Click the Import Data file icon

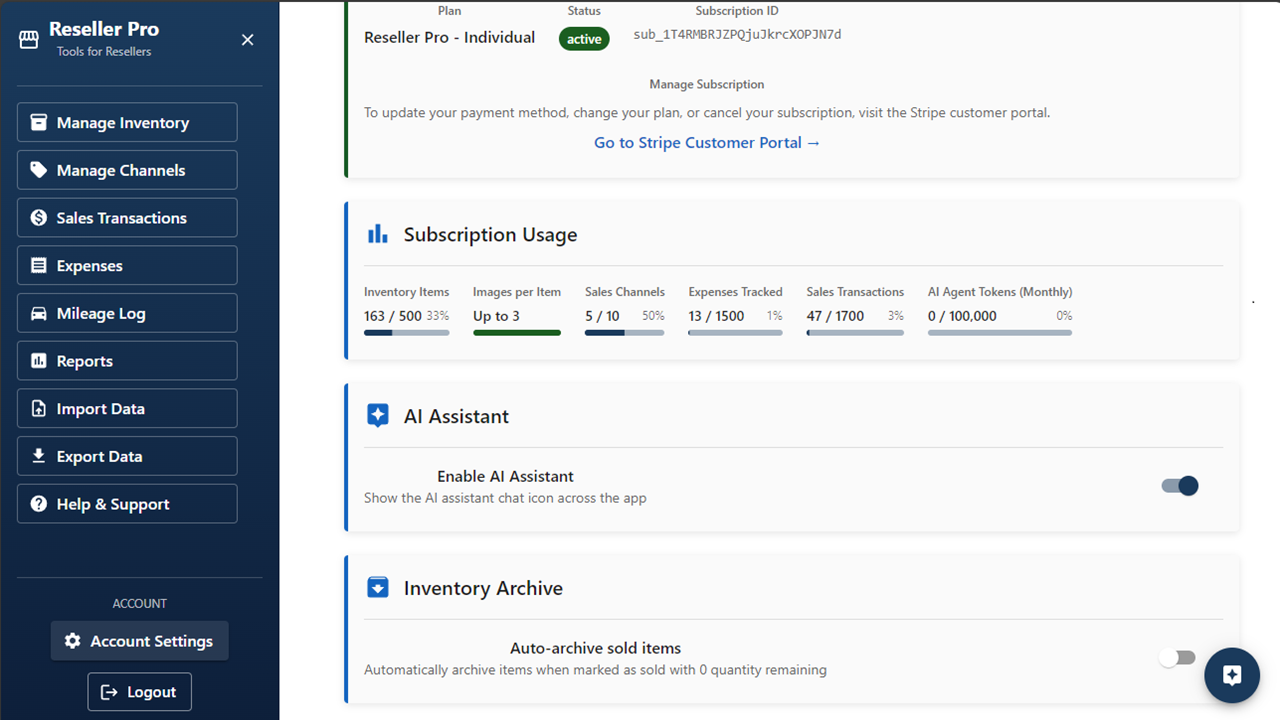39,408
